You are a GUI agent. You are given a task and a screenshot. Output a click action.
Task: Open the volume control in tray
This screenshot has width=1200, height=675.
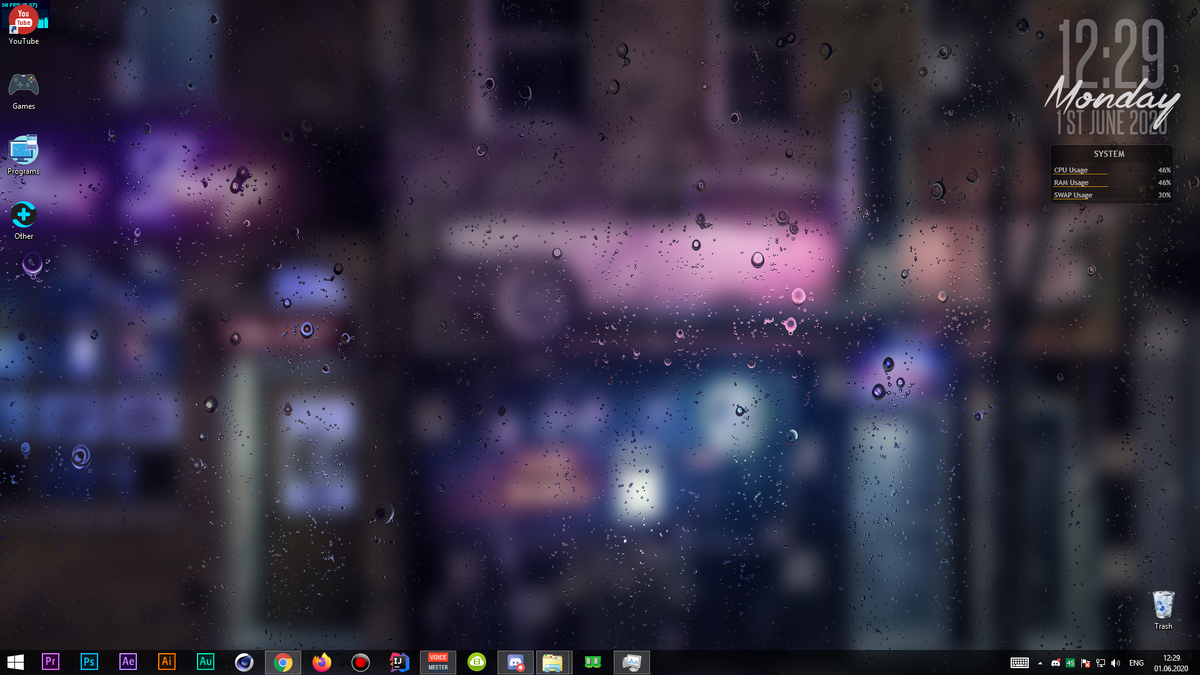click(1115, 663)
